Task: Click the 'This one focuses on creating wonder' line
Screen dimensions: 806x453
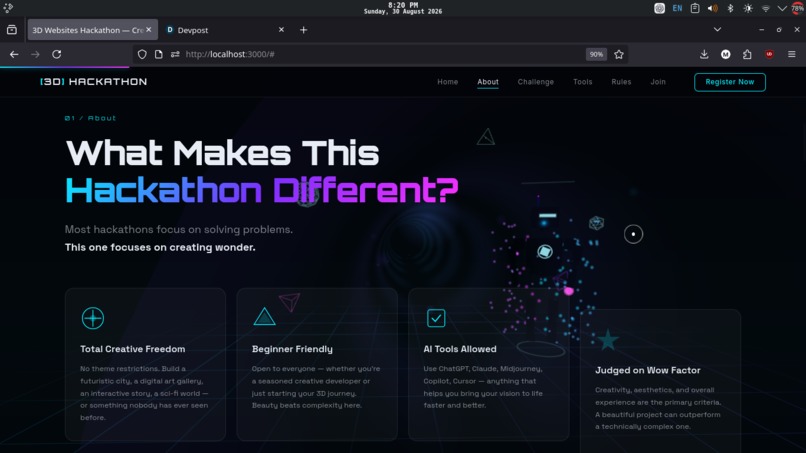Action: coord(160,247)
